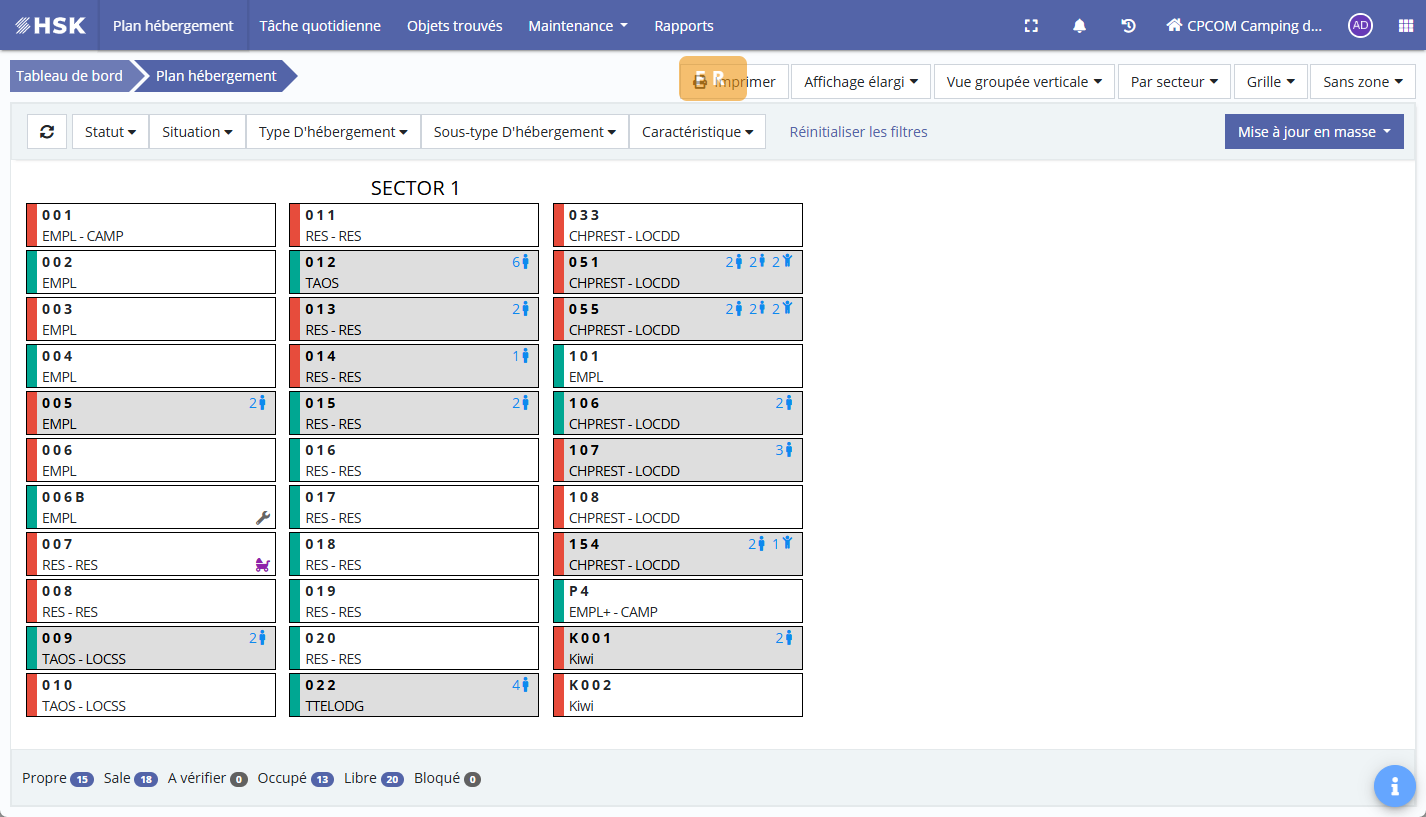
Task: Open the Statut filter dropdown
Action: tap(110, 132)
